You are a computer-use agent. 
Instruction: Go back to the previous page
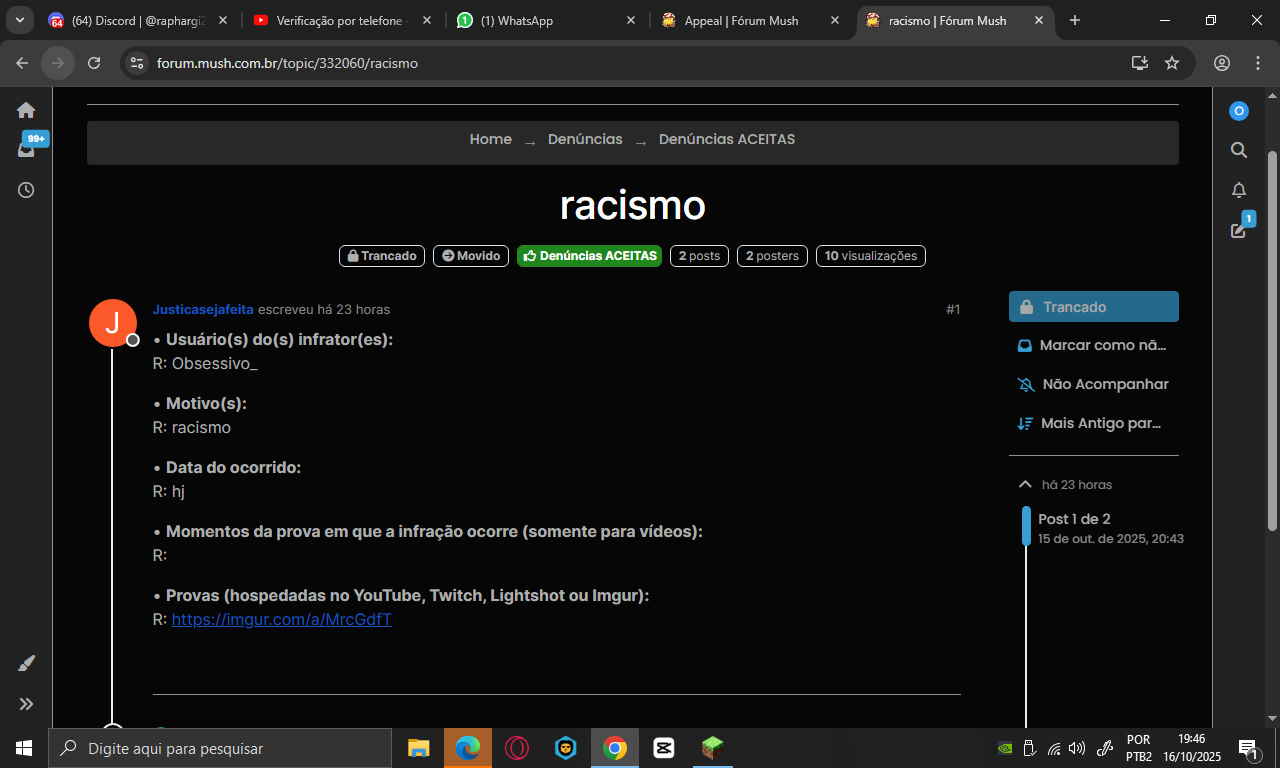22,63
